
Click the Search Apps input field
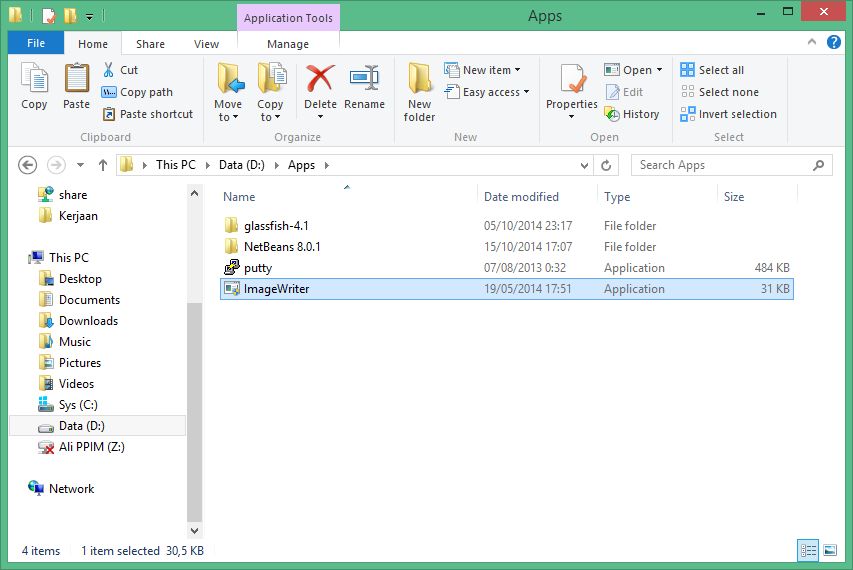point(722,165)
